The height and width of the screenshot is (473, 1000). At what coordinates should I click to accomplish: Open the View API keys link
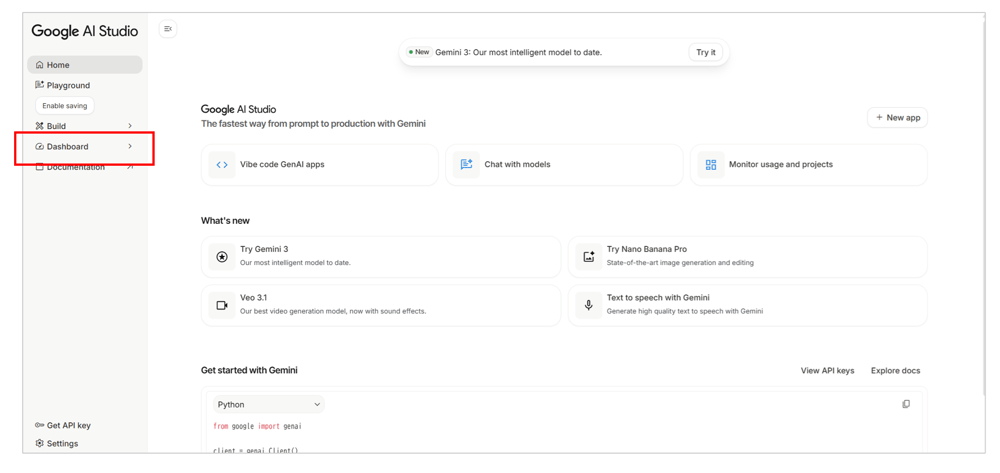827,371
